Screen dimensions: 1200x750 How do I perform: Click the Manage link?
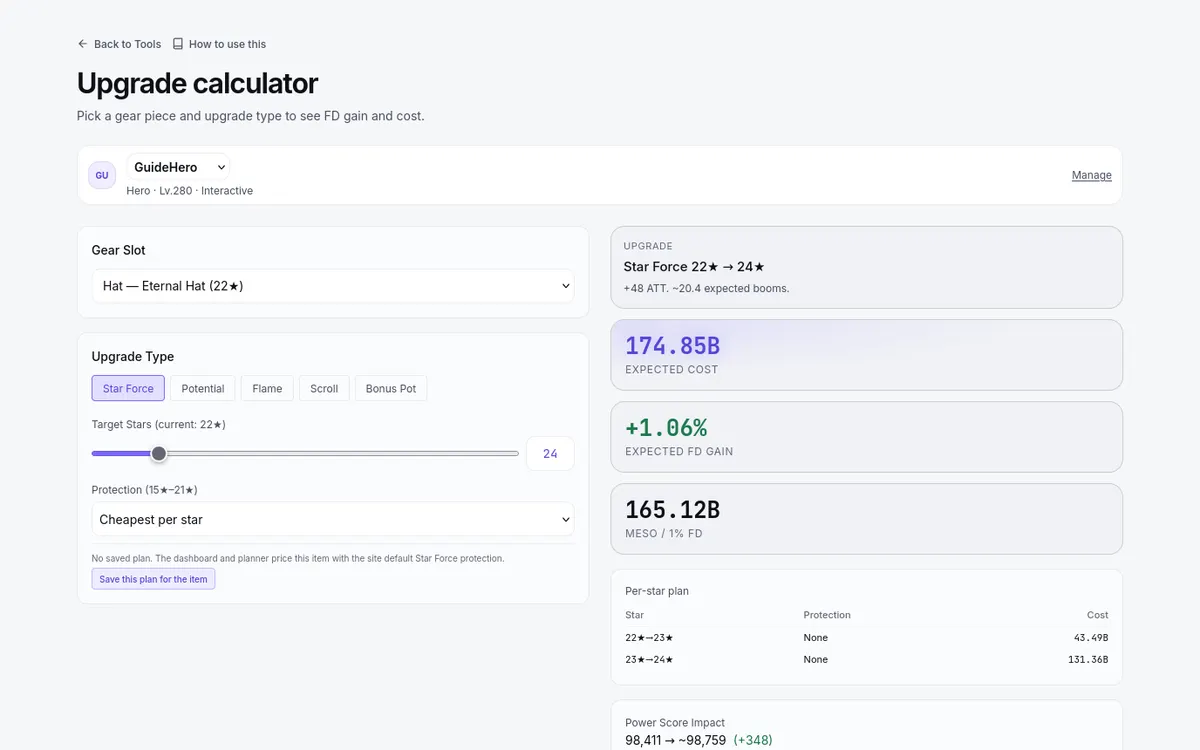1092,175
